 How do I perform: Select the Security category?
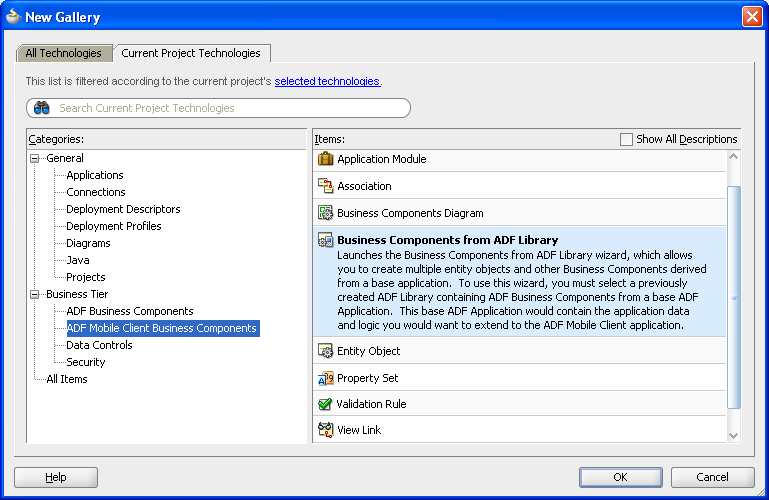(x=86, y=362)
